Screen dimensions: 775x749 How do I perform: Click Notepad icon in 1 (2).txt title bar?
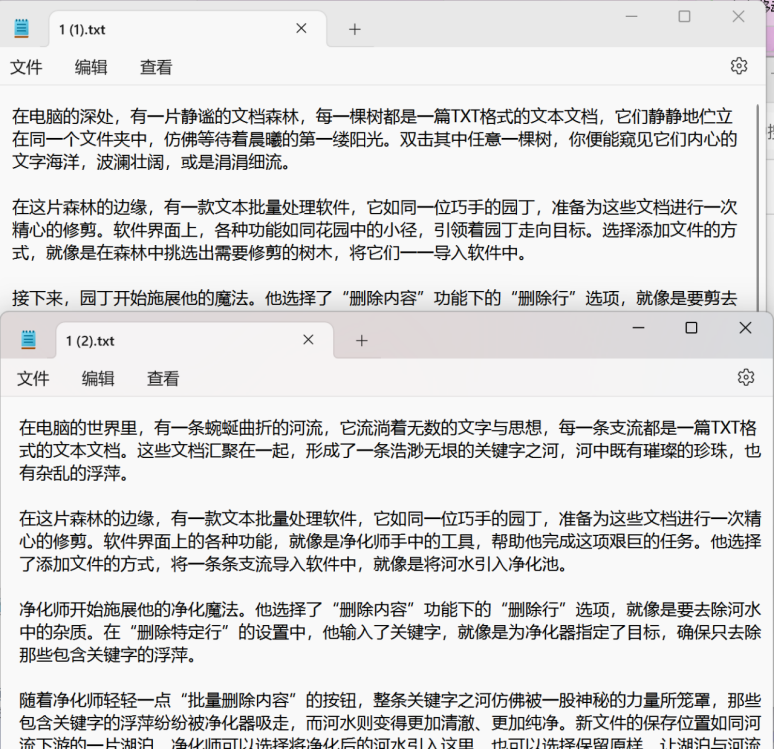pyautogui.click(x=29, y=341)
